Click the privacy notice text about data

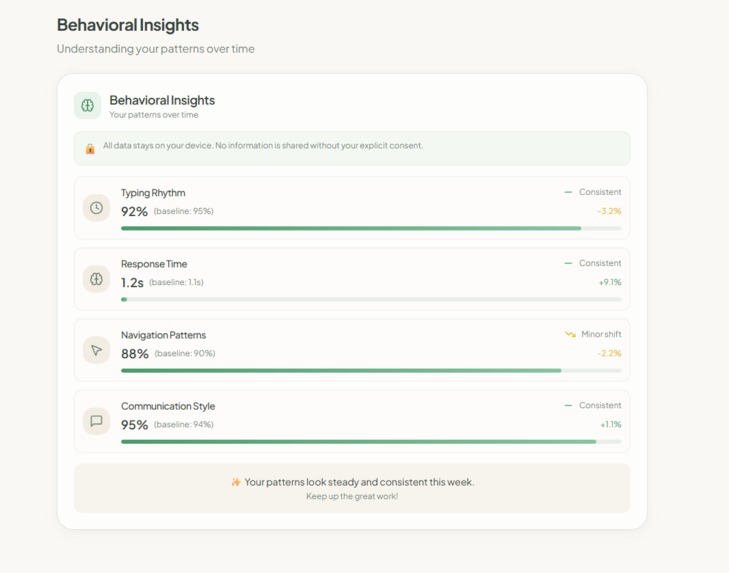[263, 146]
